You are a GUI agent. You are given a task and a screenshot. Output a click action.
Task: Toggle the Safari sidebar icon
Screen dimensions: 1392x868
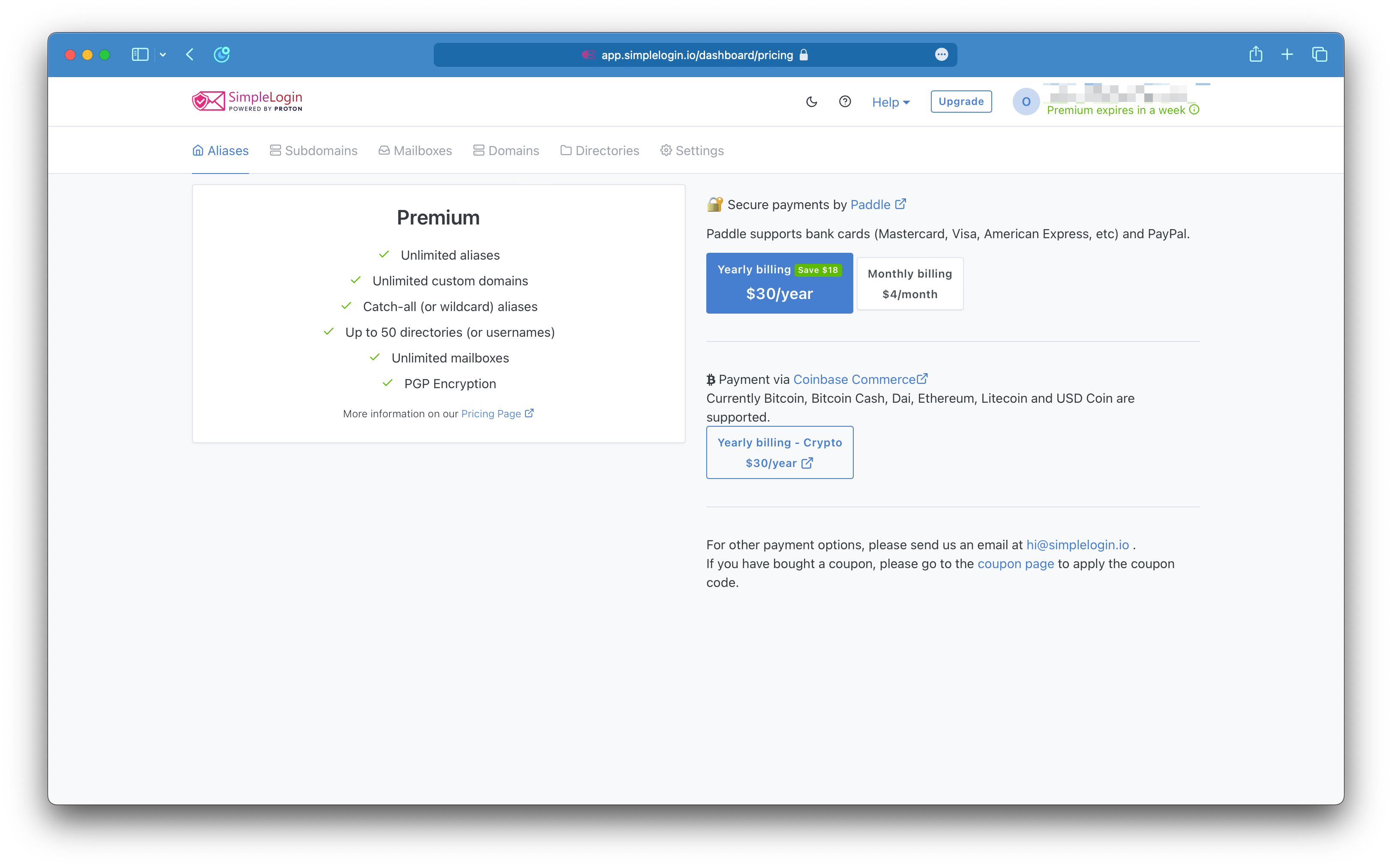140,54
